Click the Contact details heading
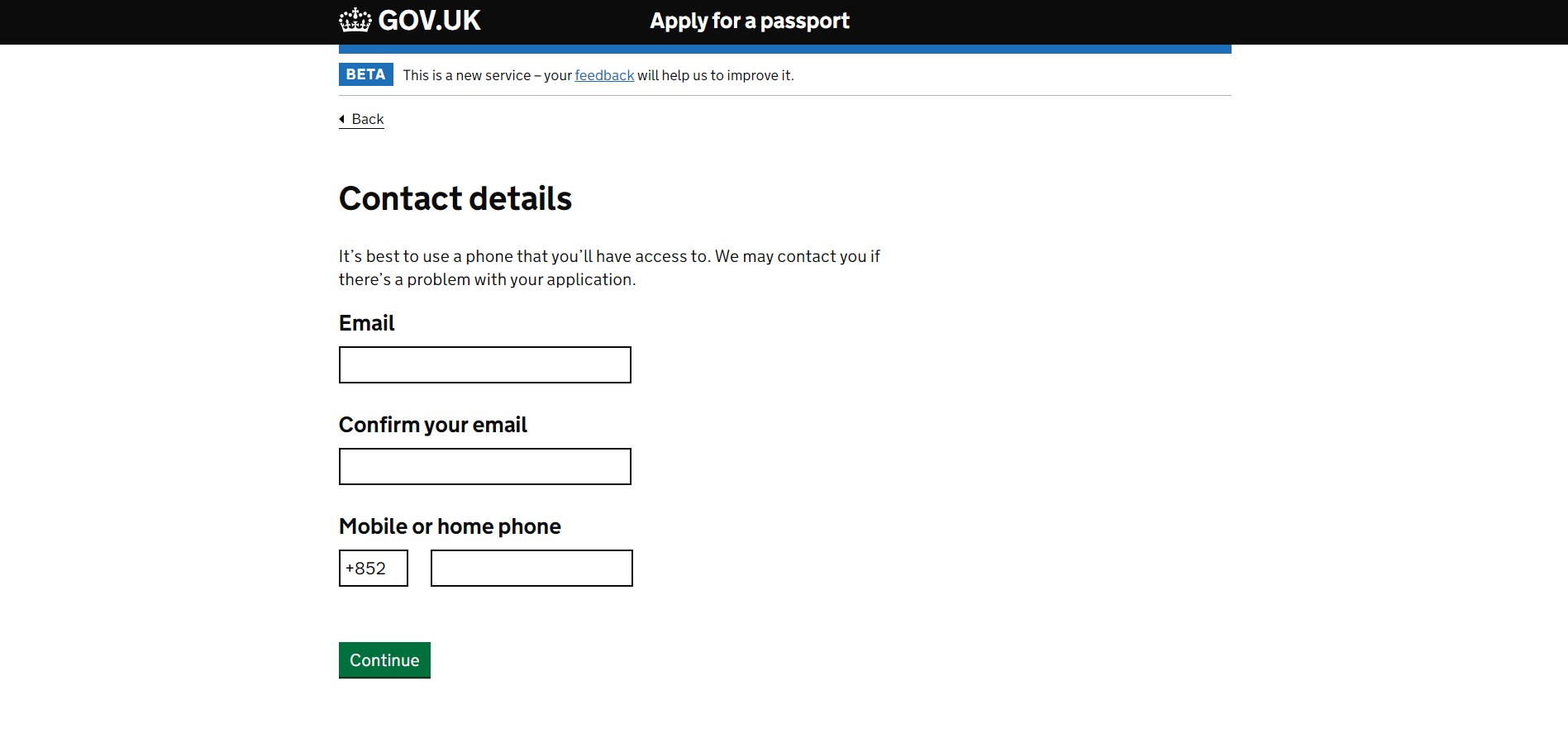 click(x=455, y=198)
